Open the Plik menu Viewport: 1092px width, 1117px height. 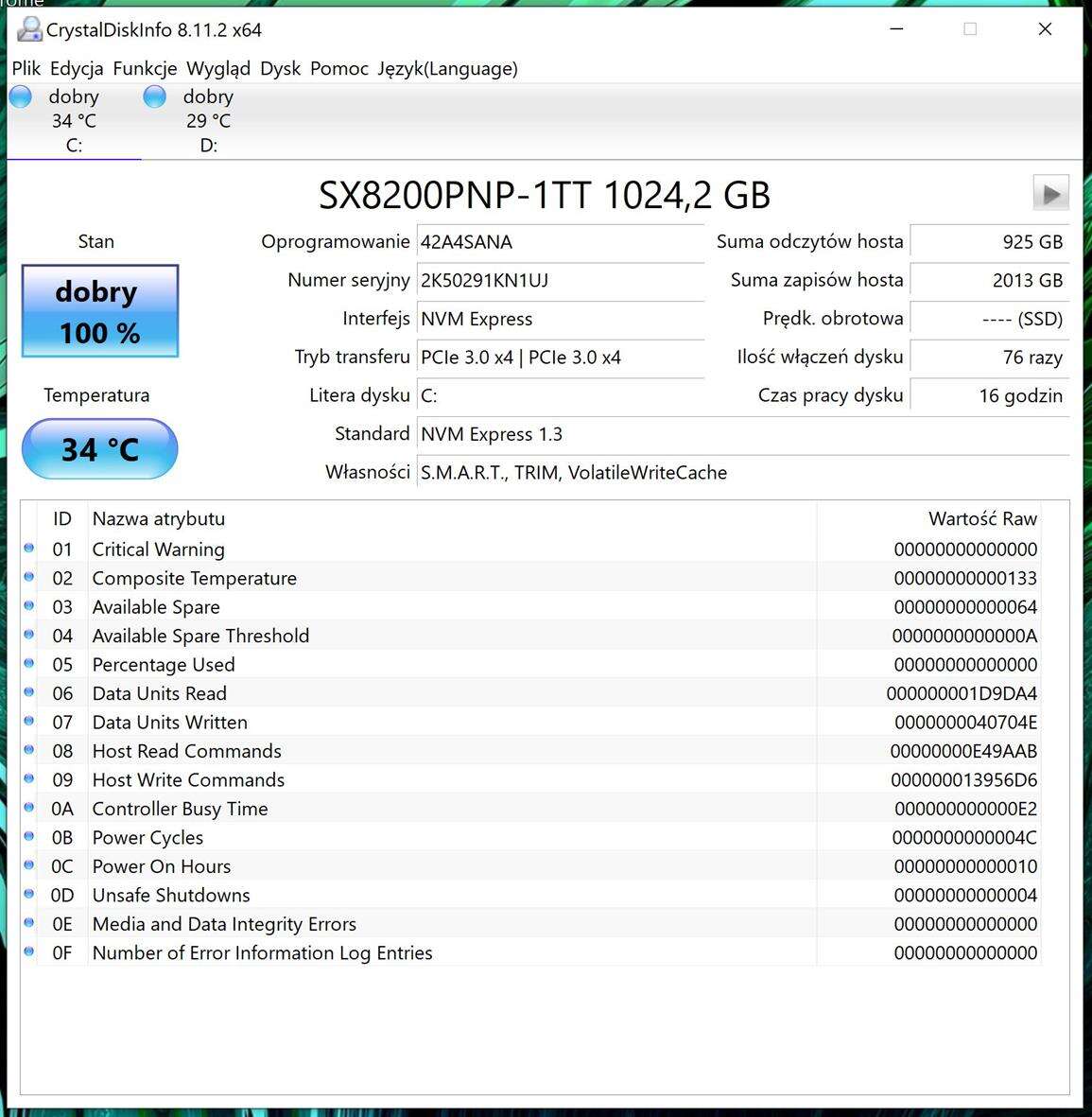tap(26, 68)
